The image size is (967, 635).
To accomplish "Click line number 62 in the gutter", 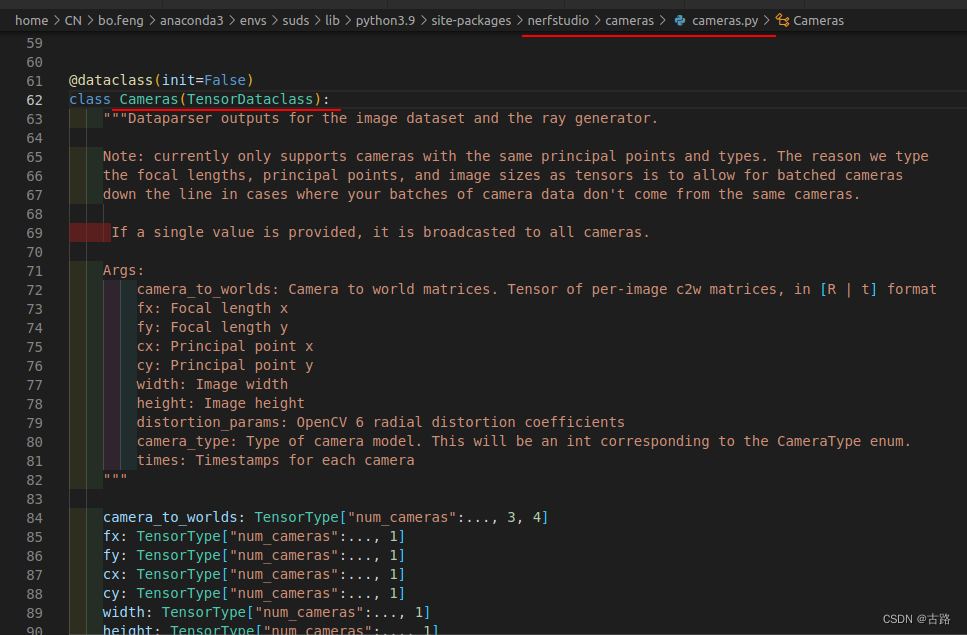I will 35,100.
